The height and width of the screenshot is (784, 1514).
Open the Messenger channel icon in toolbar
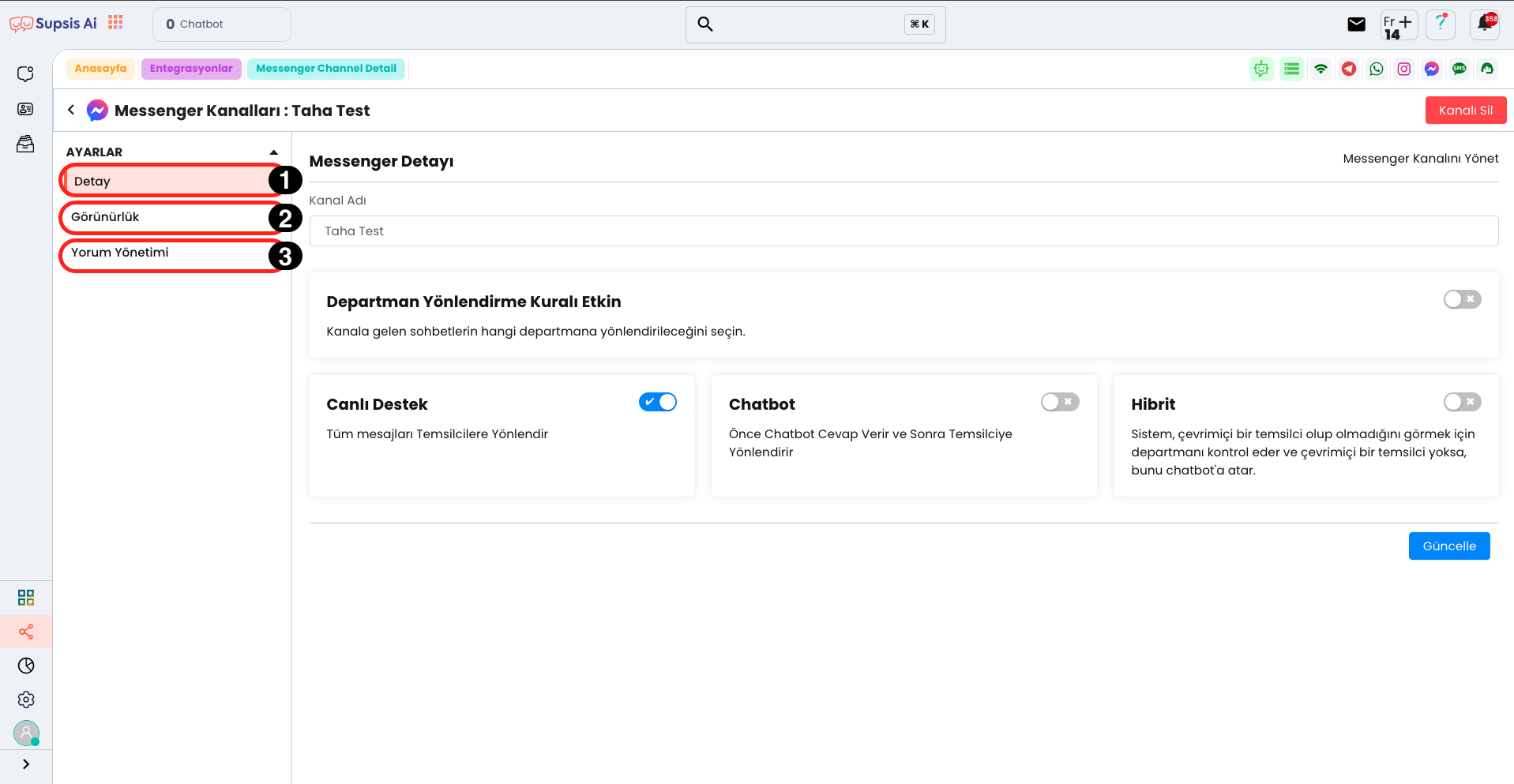click(1432, 69)
